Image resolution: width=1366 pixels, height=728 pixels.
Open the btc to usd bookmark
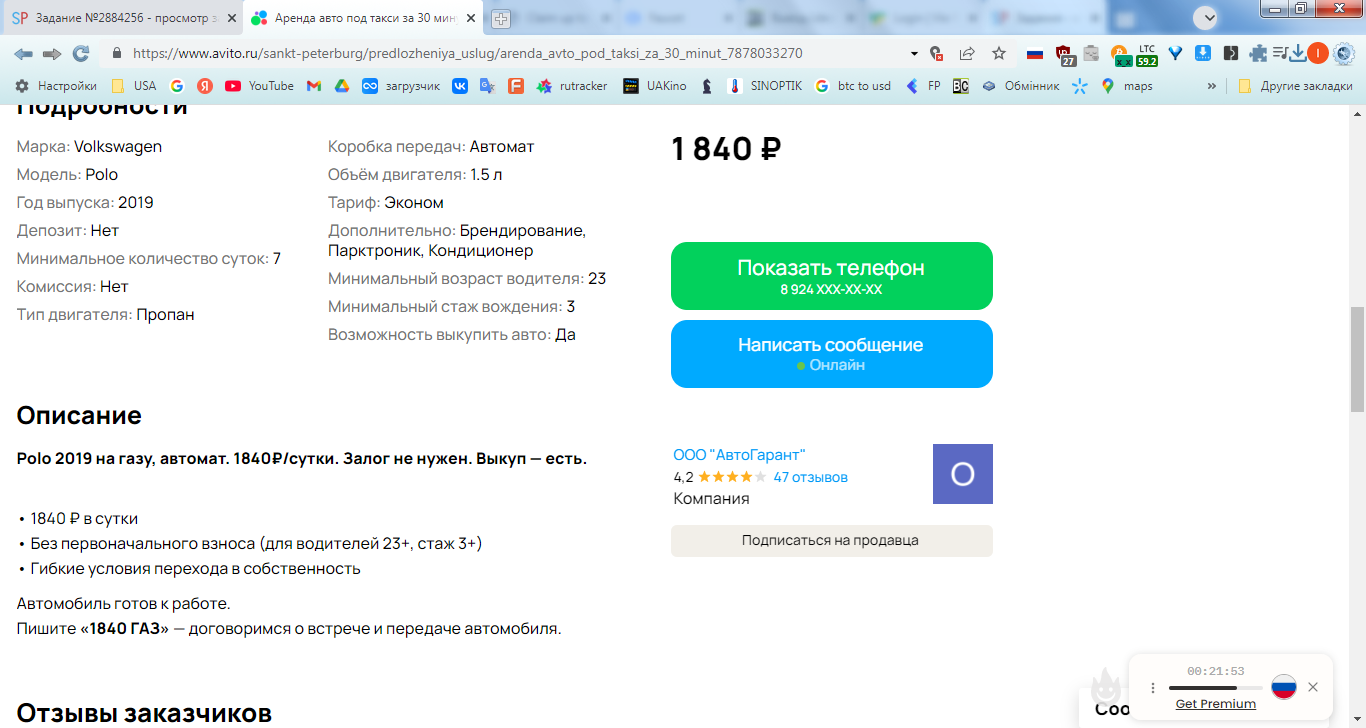852,86
